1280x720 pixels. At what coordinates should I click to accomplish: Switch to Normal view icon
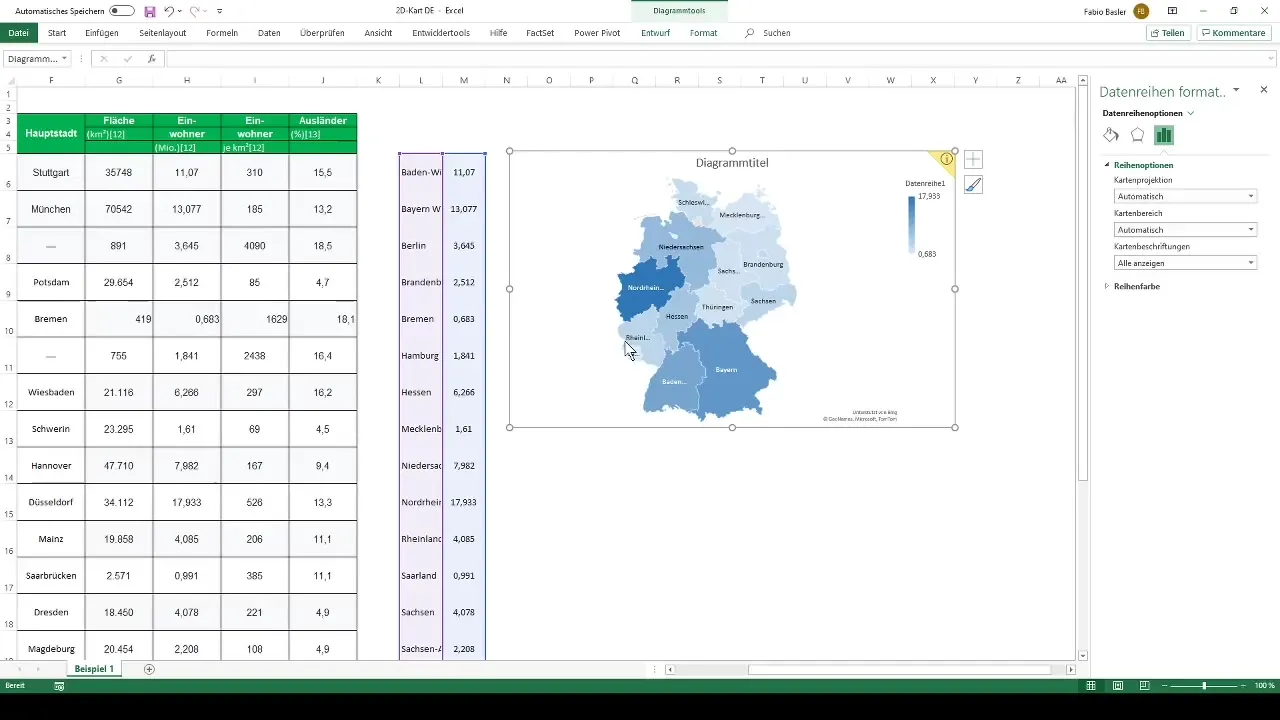pyautogui.click(x=1093, y=686)
